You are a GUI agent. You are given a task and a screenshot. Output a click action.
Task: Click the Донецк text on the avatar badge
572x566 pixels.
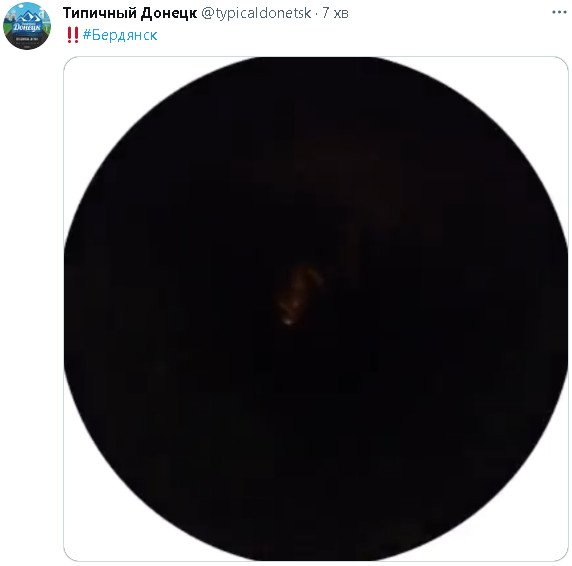tap(27, 27)
